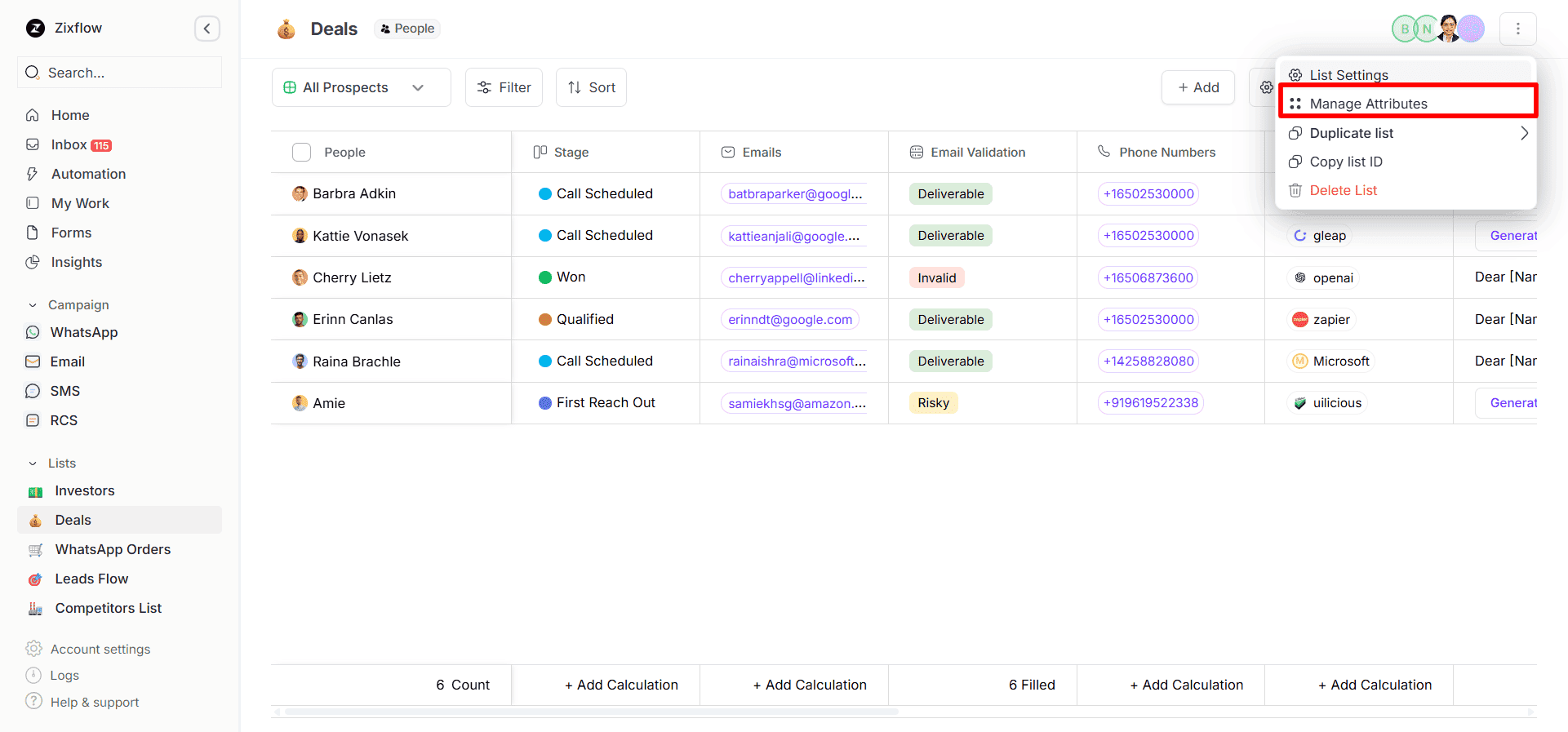1568x732 pixels.
Task: Open the Filter options
Action: 504,87
